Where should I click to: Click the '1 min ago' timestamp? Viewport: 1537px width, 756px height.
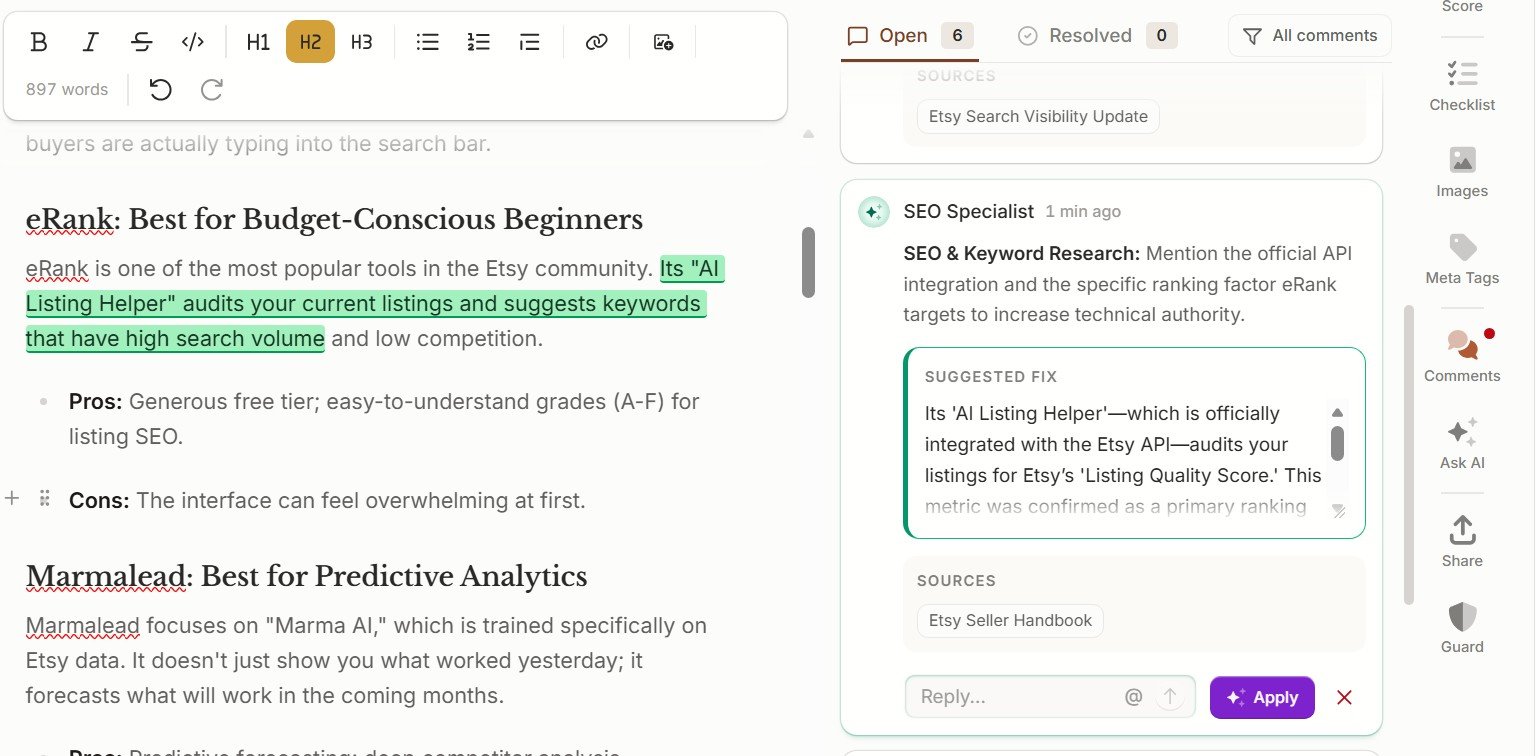1083,212
